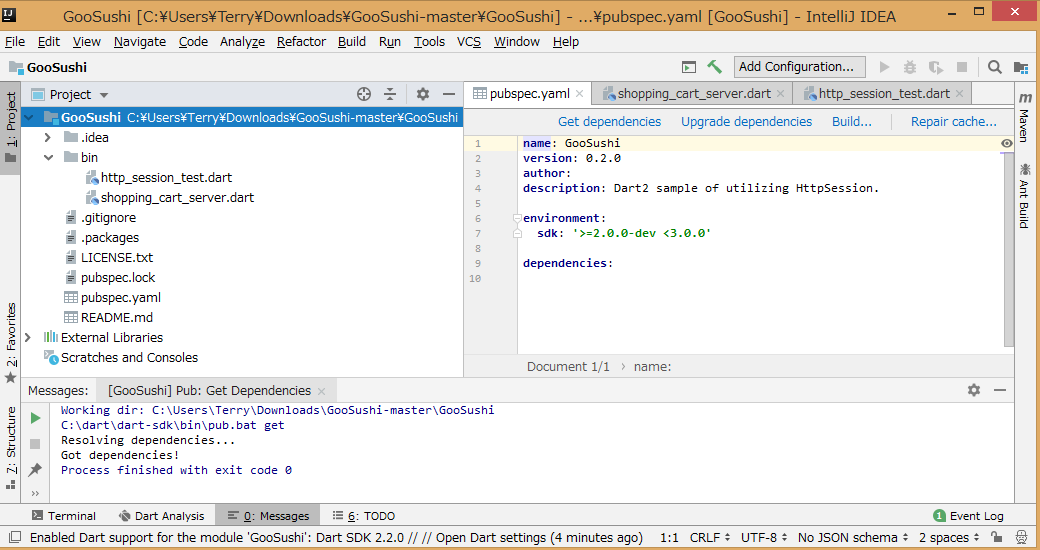The width and height of the screenshot is (1040, 550).
Task: Click the green rerun icon in the Messages panel
Action: 35,418
